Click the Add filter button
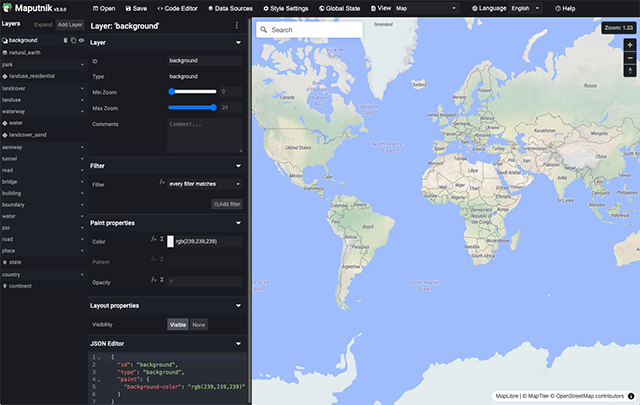The width and height of the screenshot is (640, 405). pos(227,203)
